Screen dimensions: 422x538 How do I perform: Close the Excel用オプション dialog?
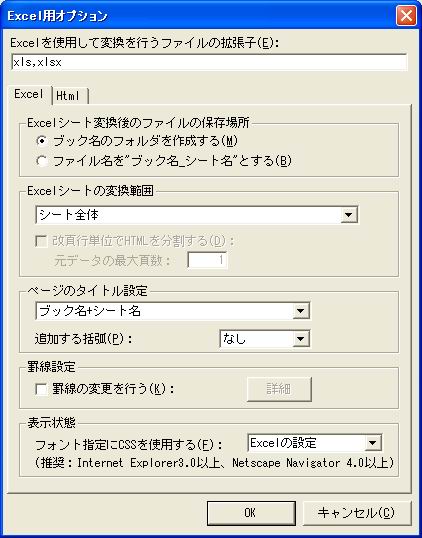click(x=406, y=16)
